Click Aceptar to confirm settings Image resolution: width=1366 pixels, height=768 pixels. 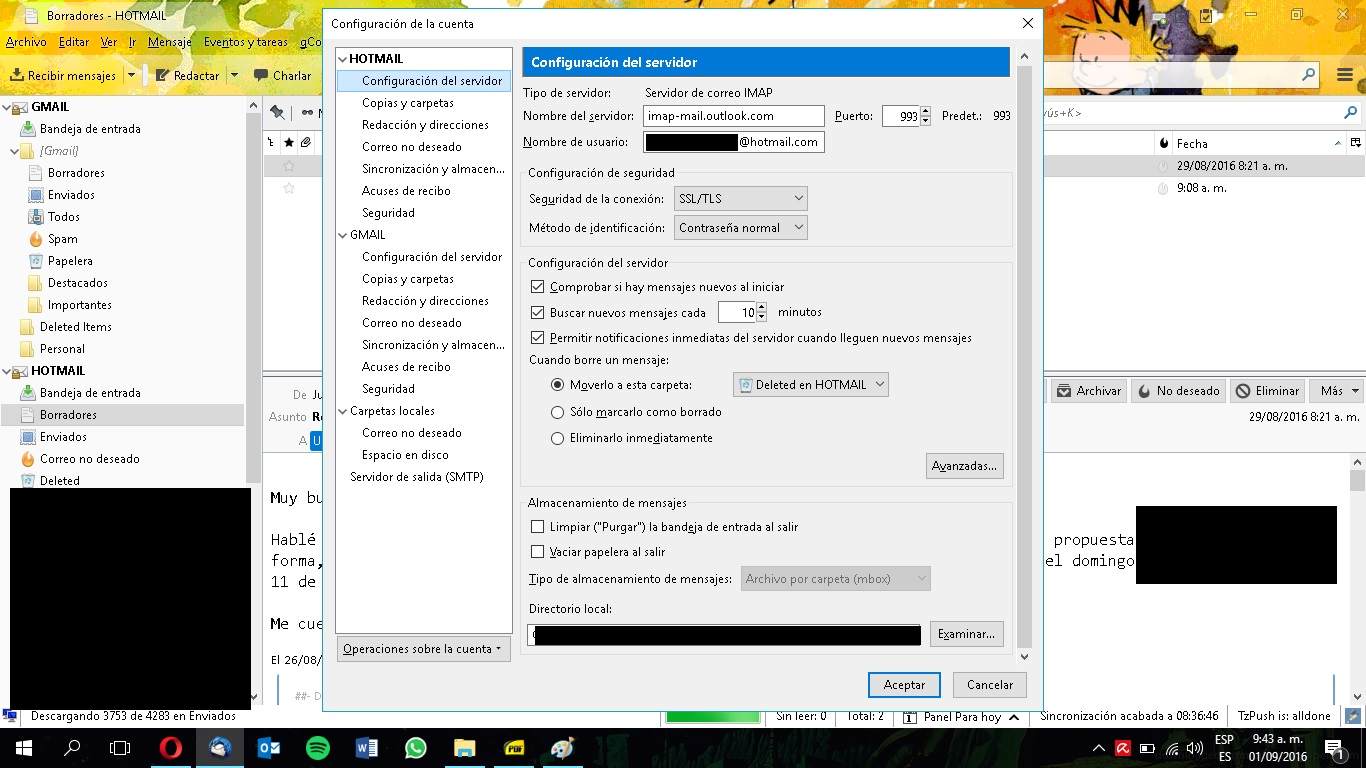click(x=904, y=685)
